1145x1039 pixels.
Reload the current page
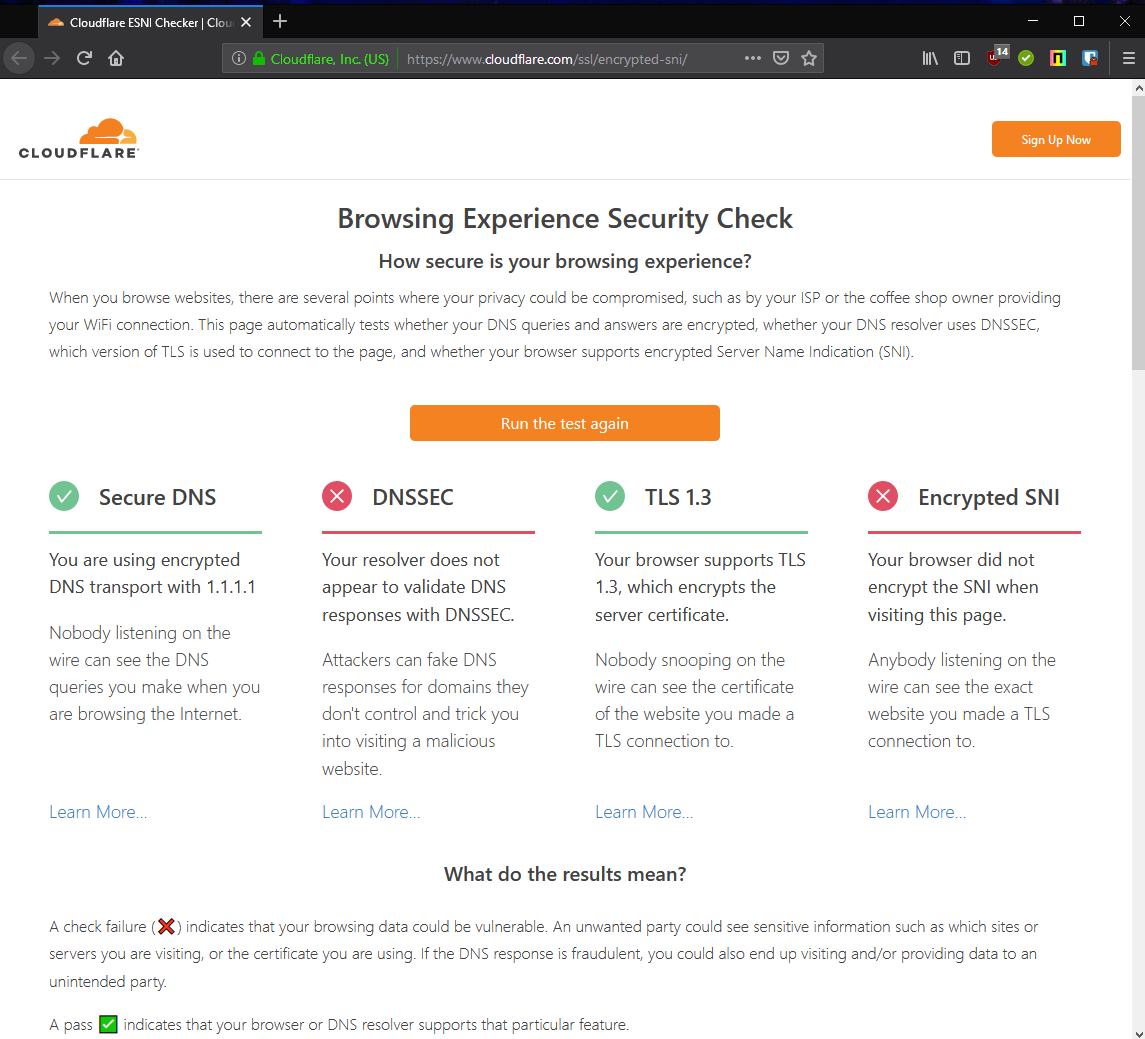click(x=84, y=58)
